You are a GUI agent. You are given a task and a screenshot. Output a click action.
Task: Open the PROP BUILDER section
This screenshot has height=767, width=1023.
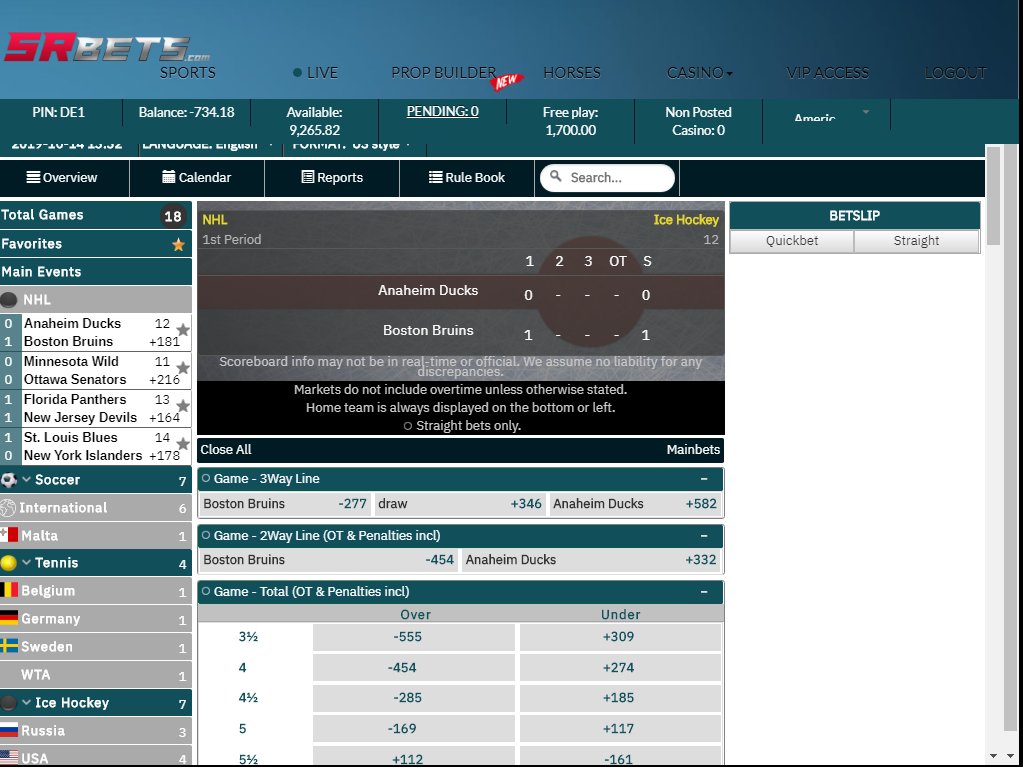click(444, 72)
